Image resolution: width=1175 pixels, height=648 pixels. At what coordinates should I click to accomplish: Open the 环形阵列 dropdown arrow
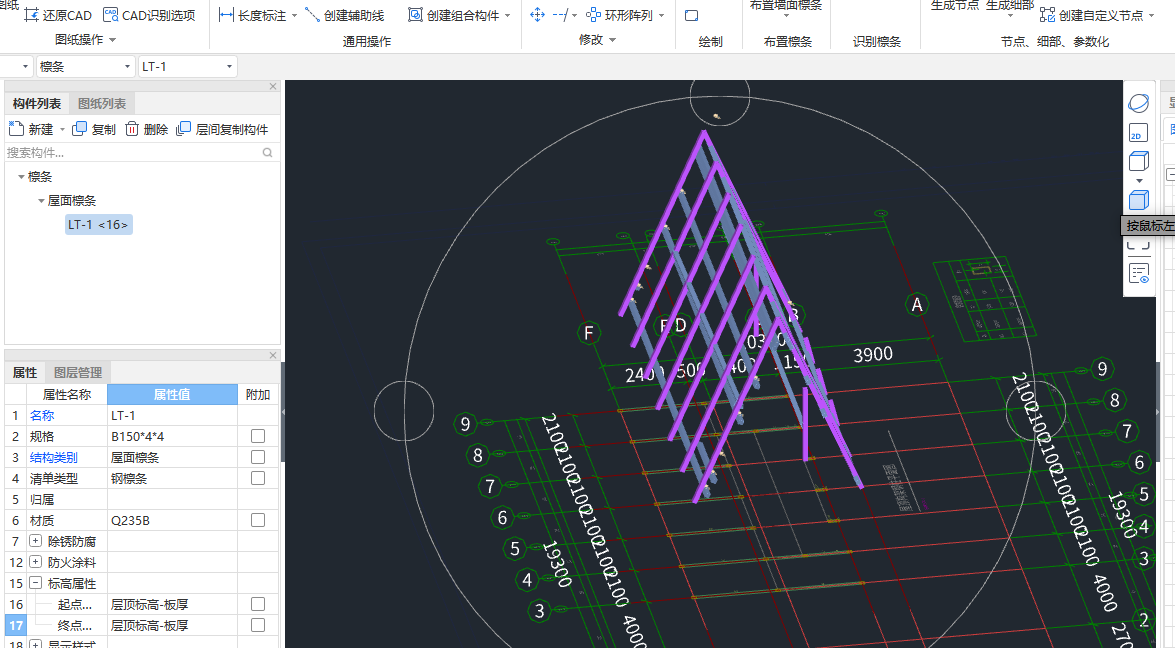[x=661, y=15]
